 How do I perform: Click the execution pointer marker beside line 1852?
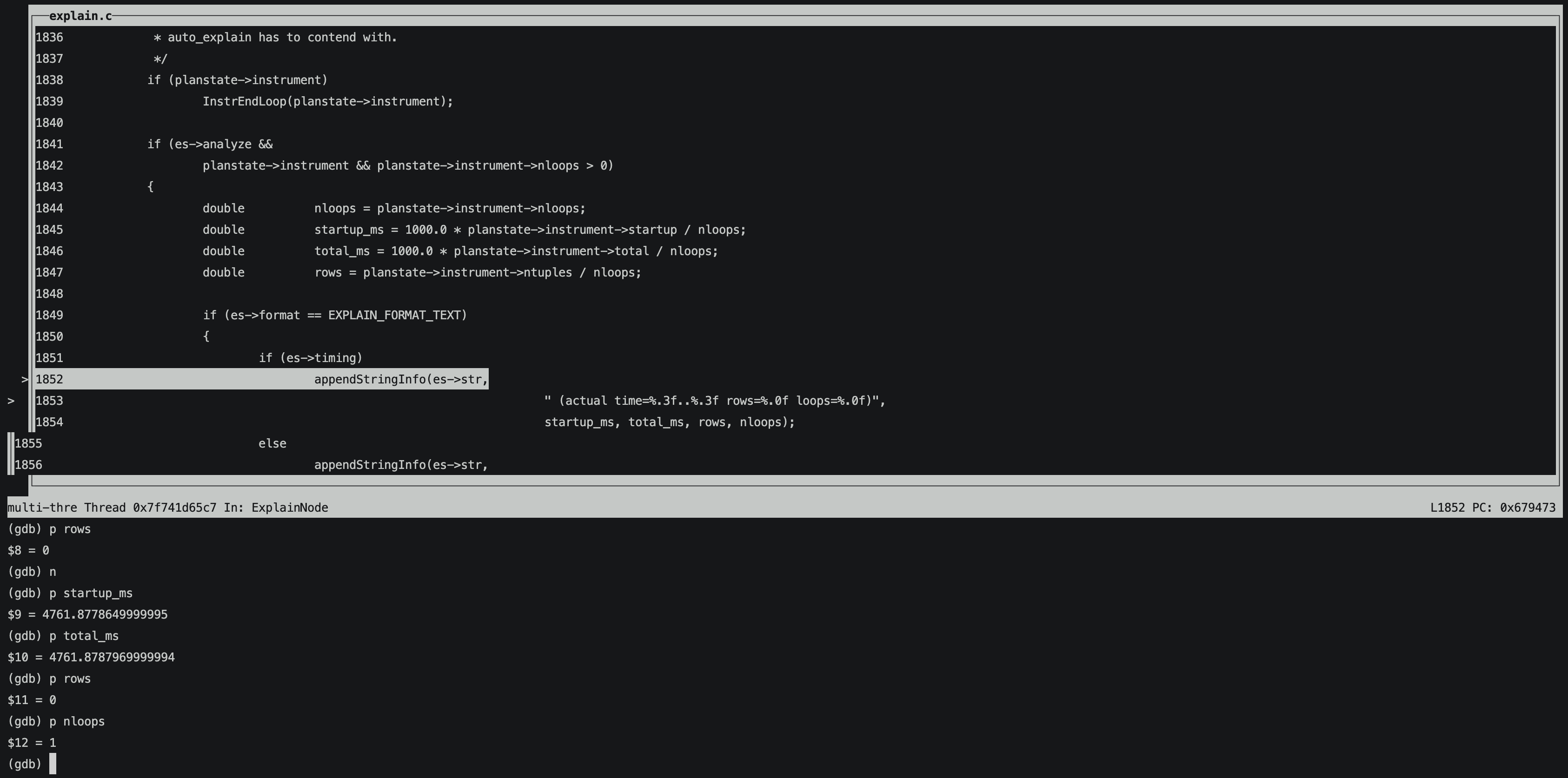pyautogui.click(x=24, y=379)
